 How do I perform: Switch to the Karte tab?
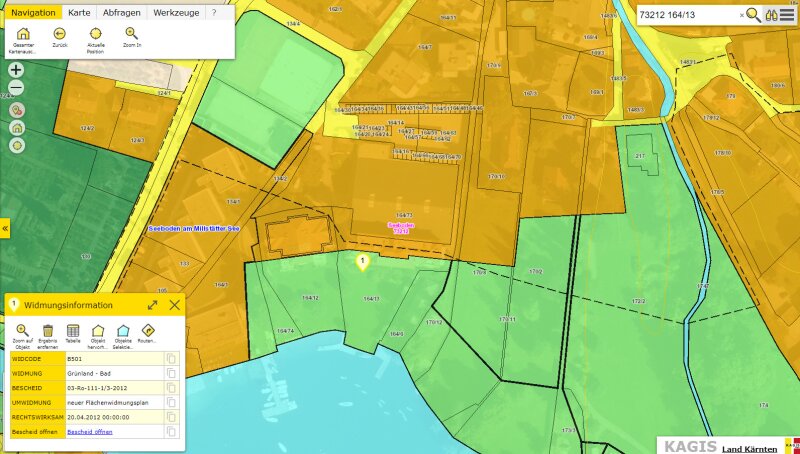click(77, 12)
